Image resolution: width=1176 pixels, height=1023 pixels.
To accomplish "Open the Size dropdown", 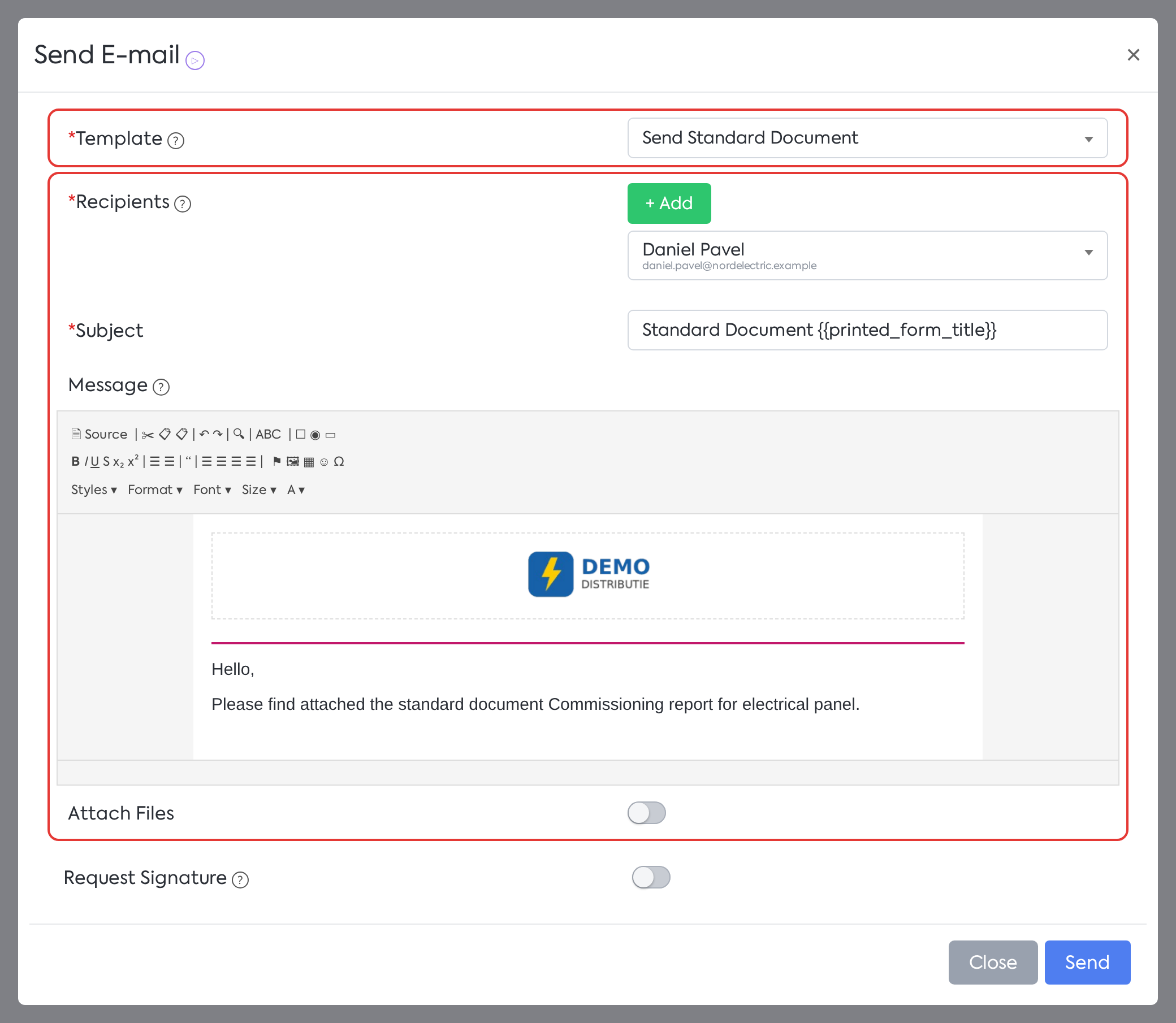I will click(259, 490).
